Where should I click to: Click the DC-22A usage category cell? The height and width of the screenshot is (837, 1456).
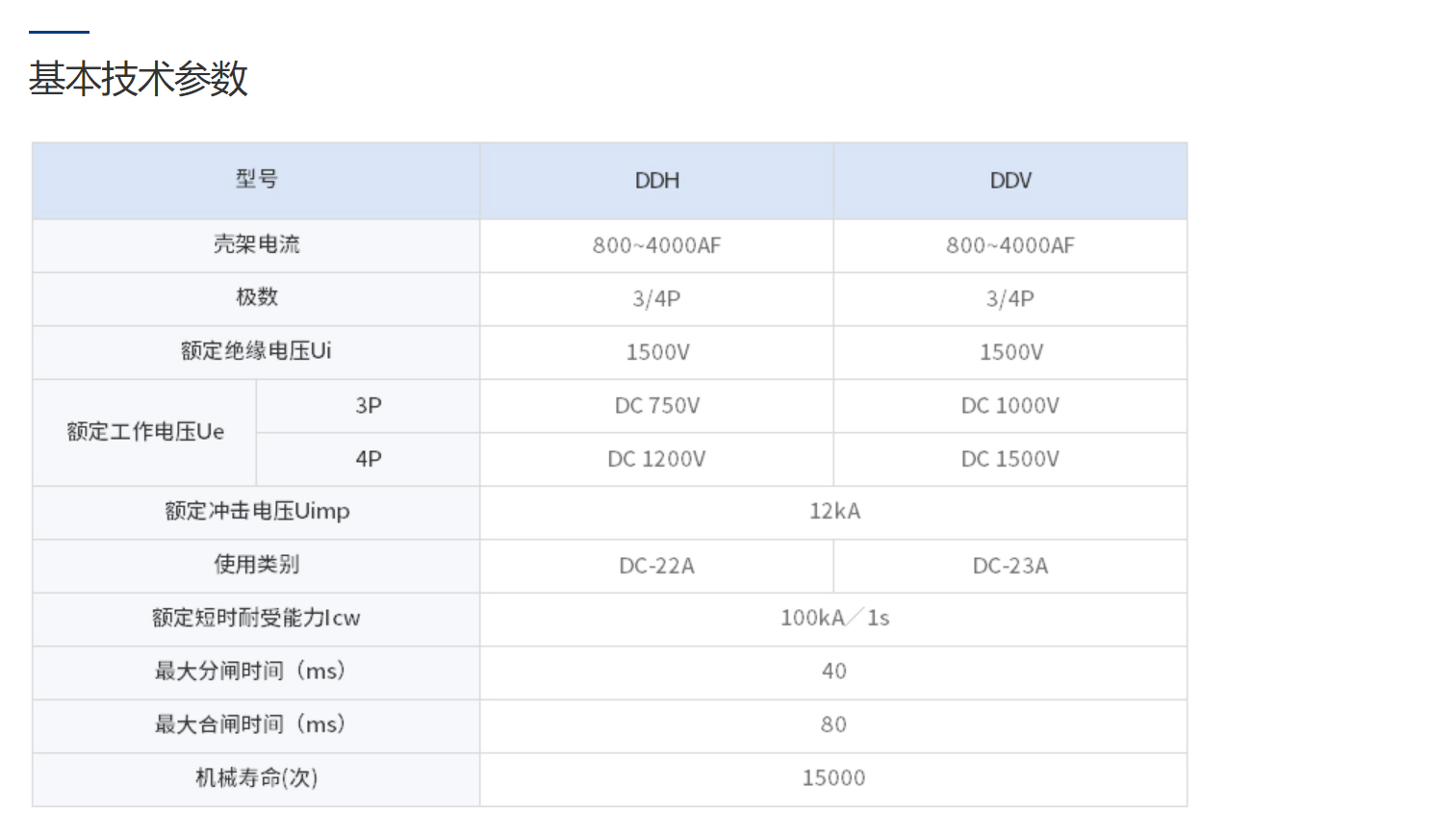coord(656,566)
